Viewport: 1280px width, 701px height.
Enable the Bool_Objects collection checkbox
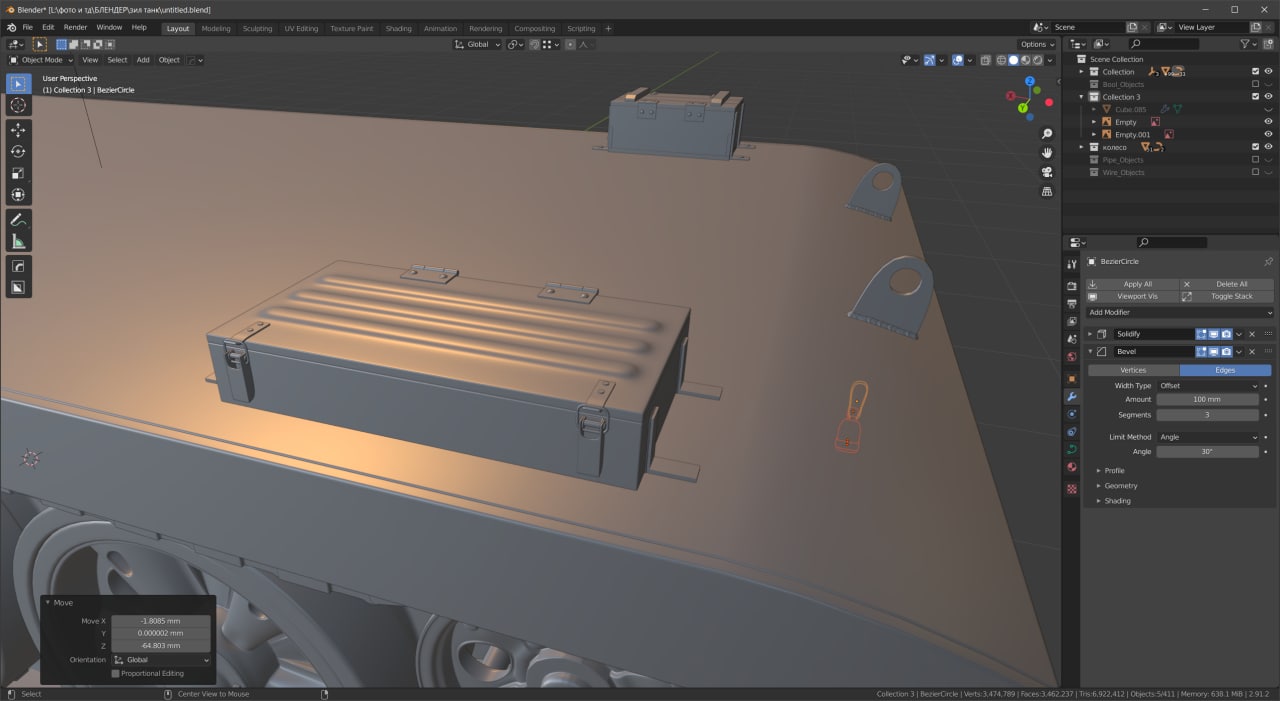[1256, 84]
